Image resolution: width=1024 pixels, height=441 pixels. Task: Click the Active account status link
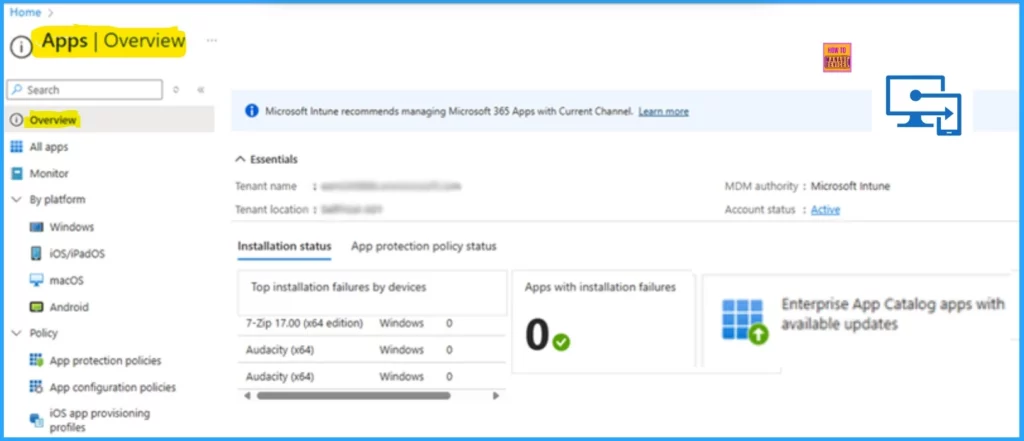coord(825,210)
